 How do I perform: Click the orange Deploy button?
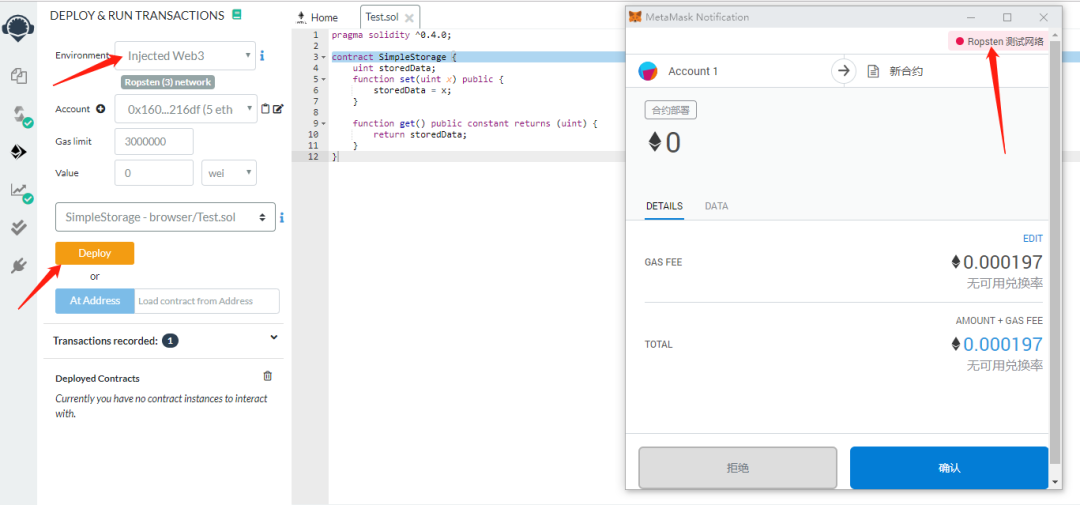94,253
